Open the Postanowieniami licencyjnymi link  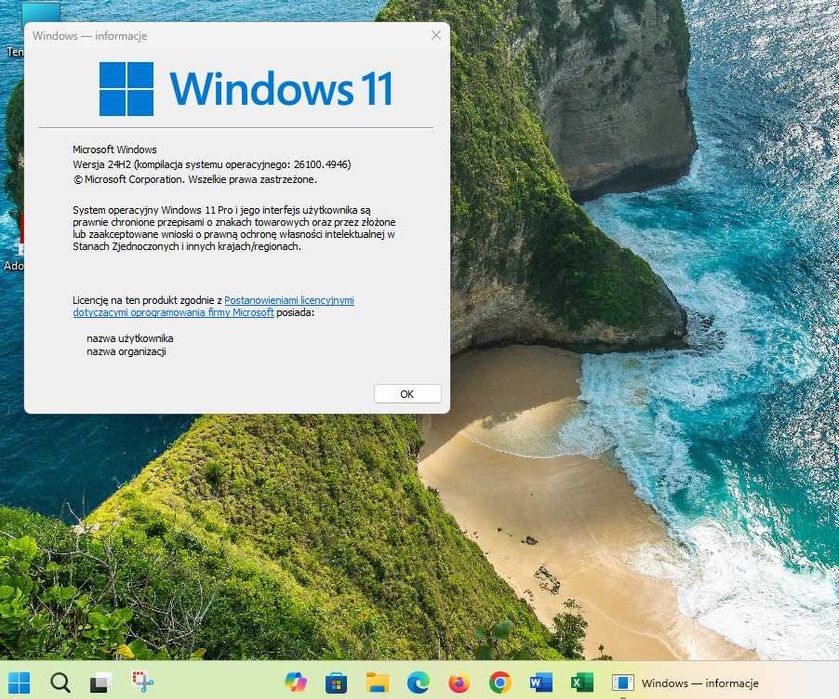(213, 306)
